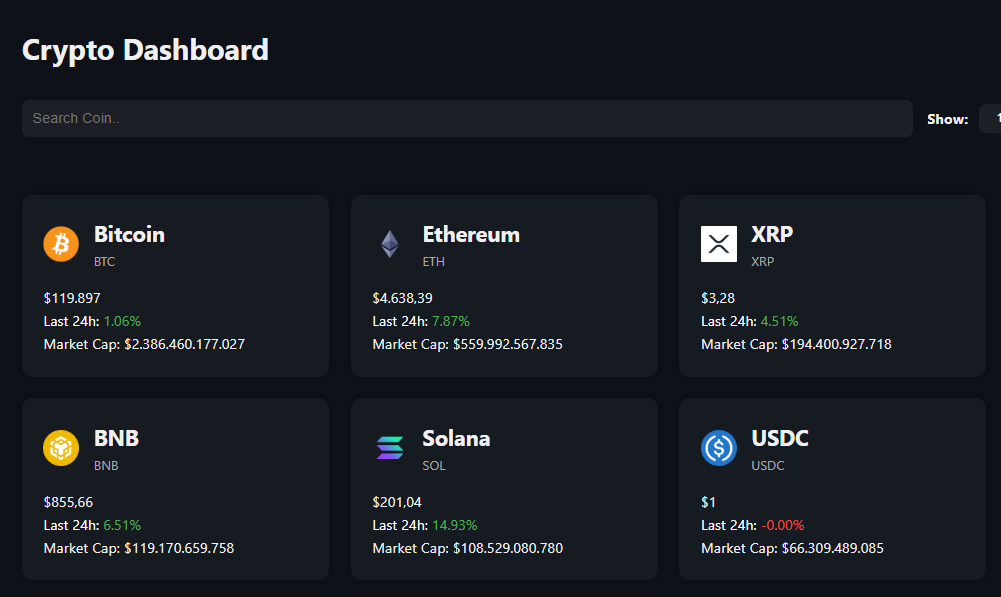The height and width of the screenshot is (597, 1001).
Task: Click Bitcoin's green 1.06% change value
Action: (x=122, y=321)
